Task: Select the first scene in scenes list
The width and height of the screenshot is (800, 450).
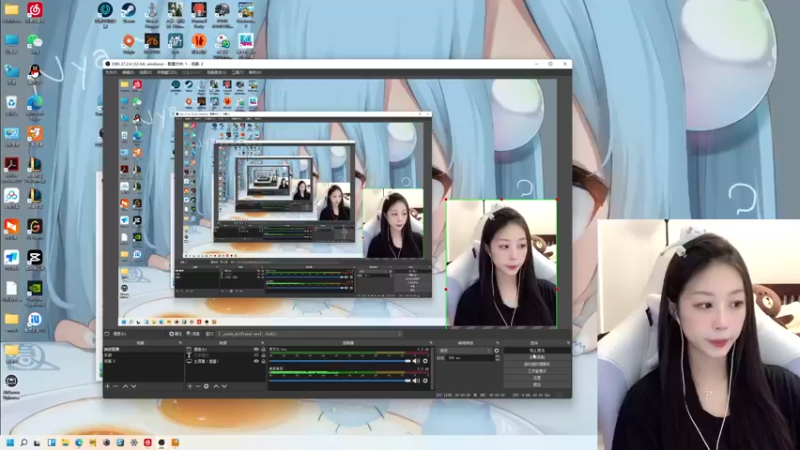Action: (143, 349)
